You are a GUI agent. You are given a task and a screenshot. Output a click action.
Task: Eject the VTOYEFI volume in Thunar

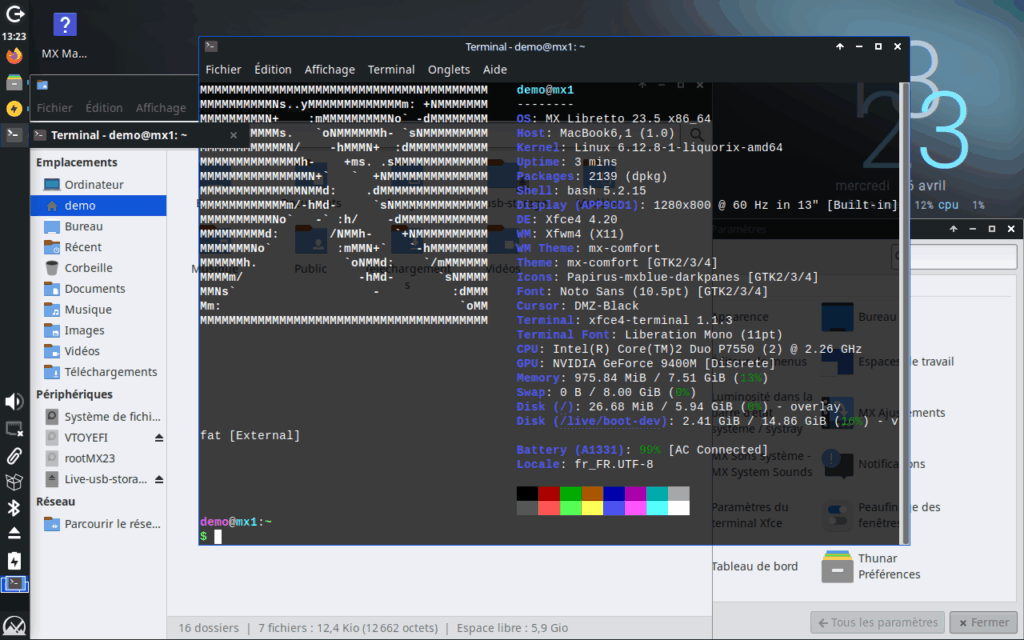159,438
